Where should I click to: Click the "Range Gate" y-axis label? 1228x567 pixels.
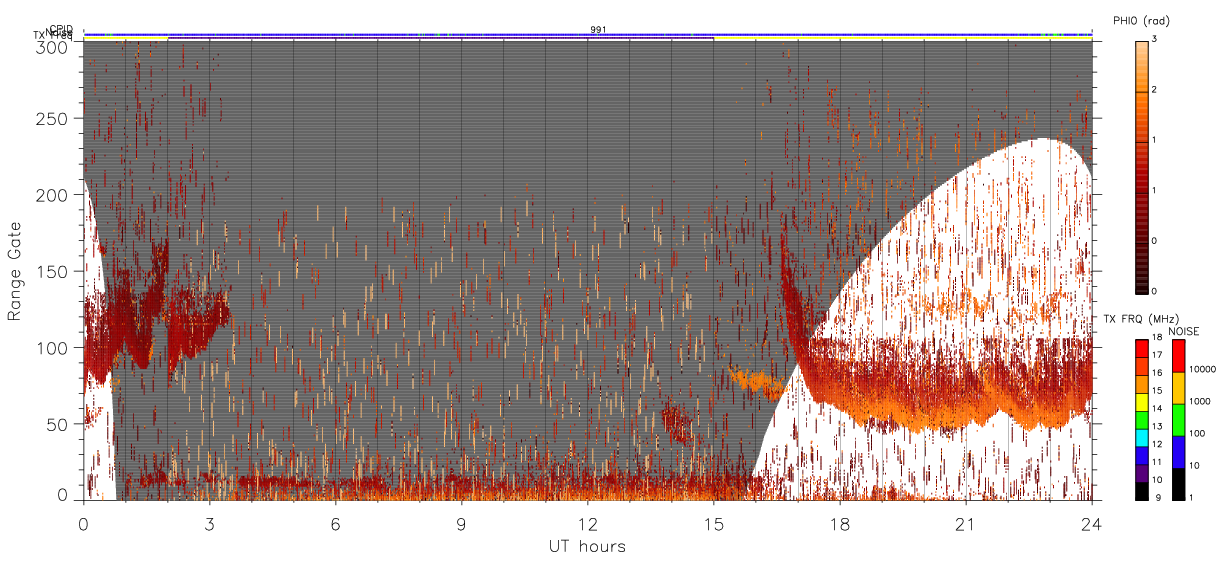[x=15, y=271]
